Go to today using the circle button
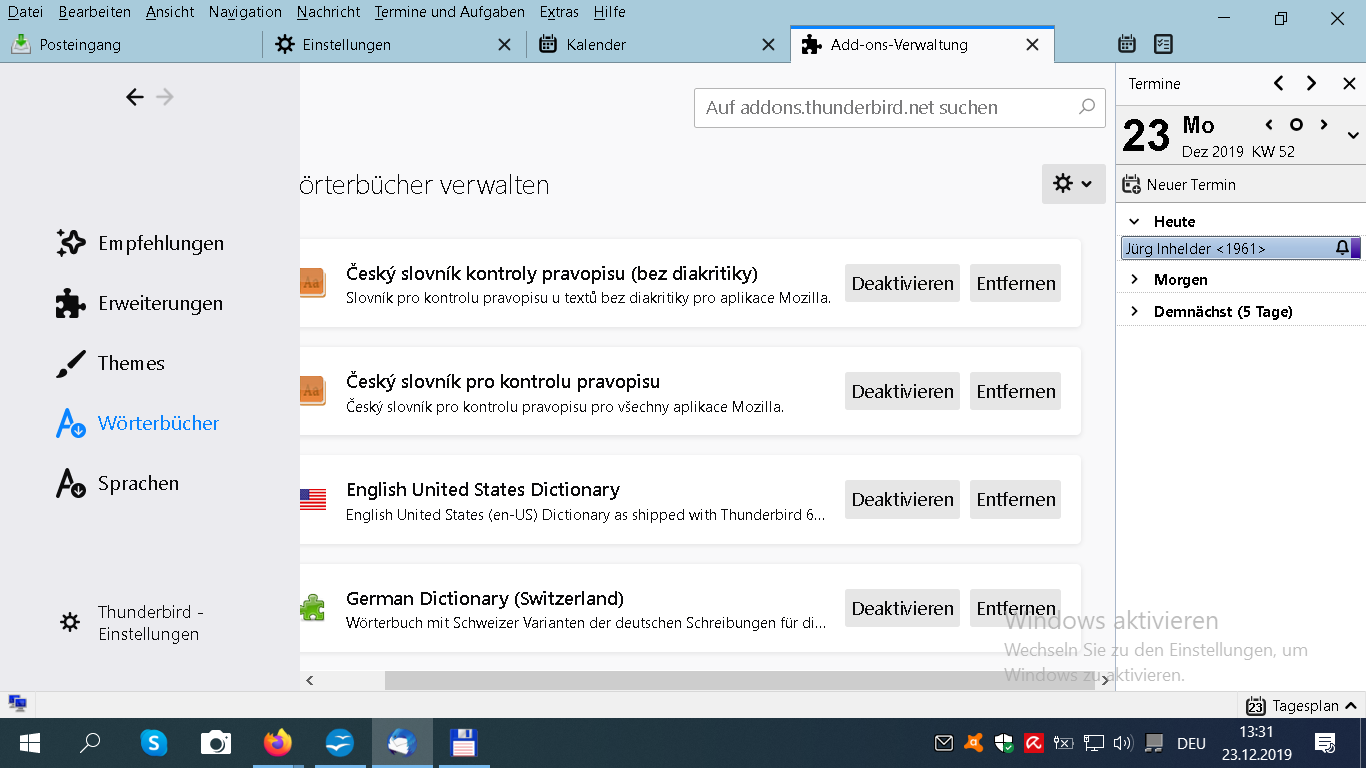 1296,125
